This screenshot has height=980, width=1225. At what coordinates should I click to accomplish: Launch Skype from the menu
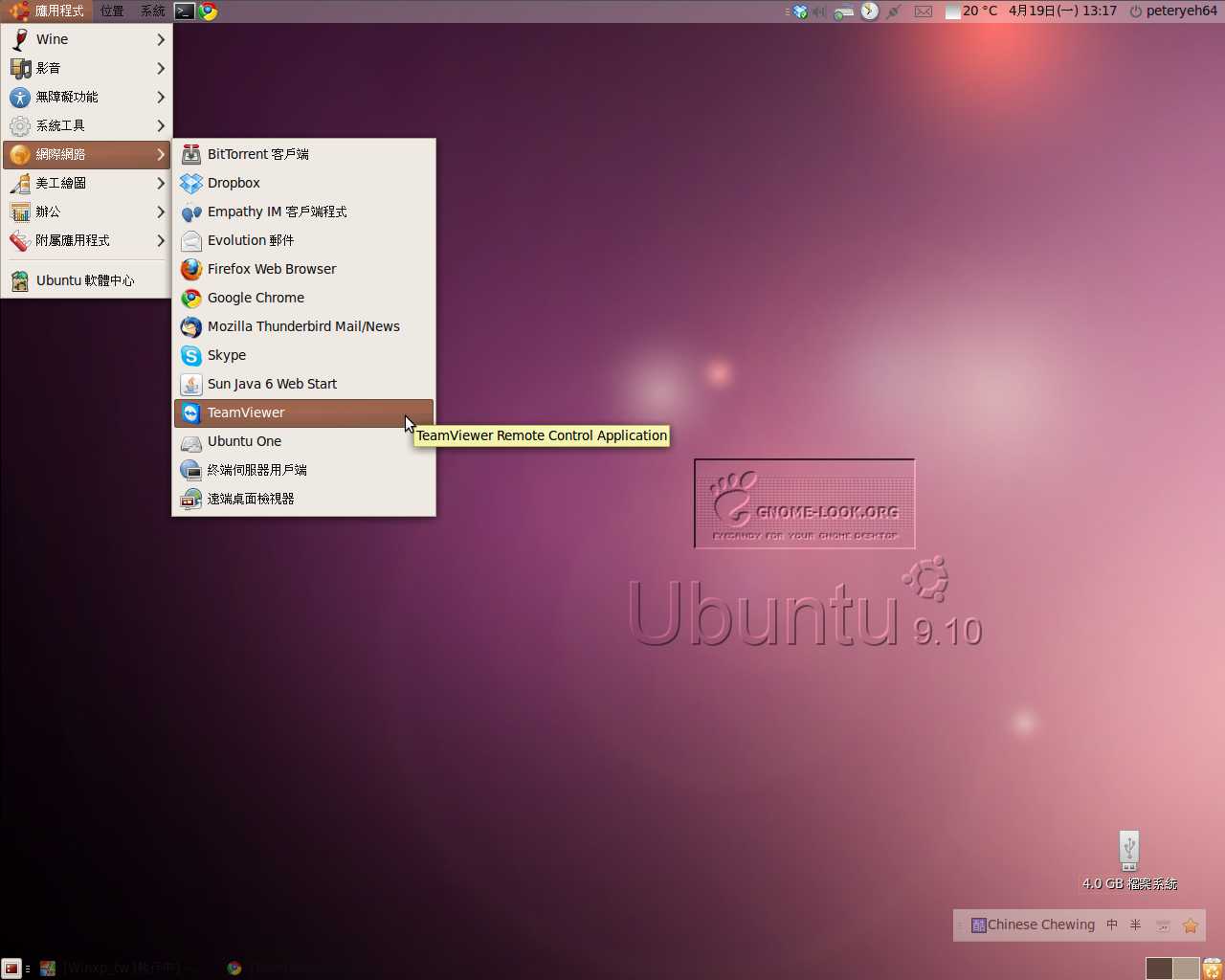303,355
